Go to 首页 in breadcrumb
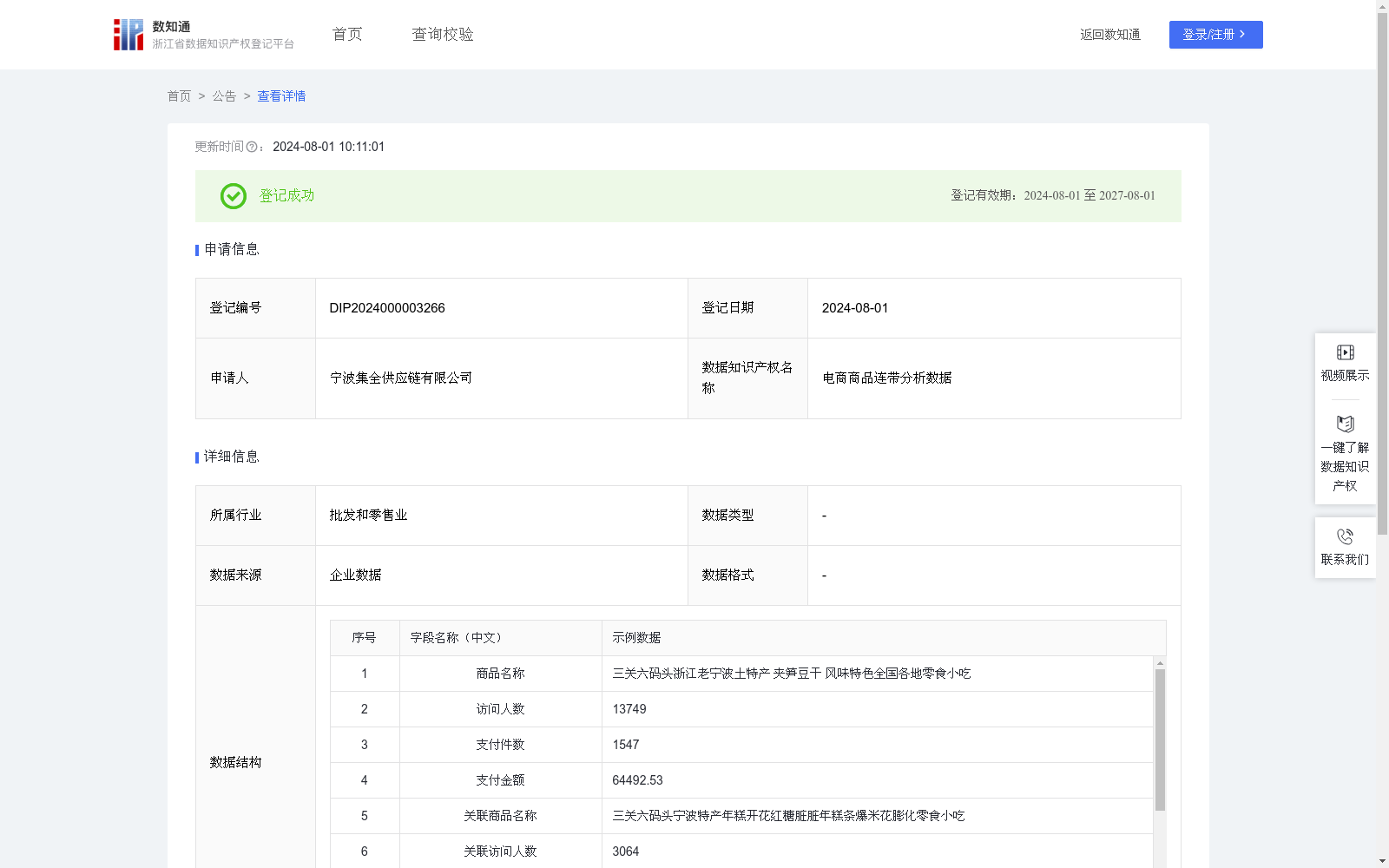 click(x=179, y=96)
